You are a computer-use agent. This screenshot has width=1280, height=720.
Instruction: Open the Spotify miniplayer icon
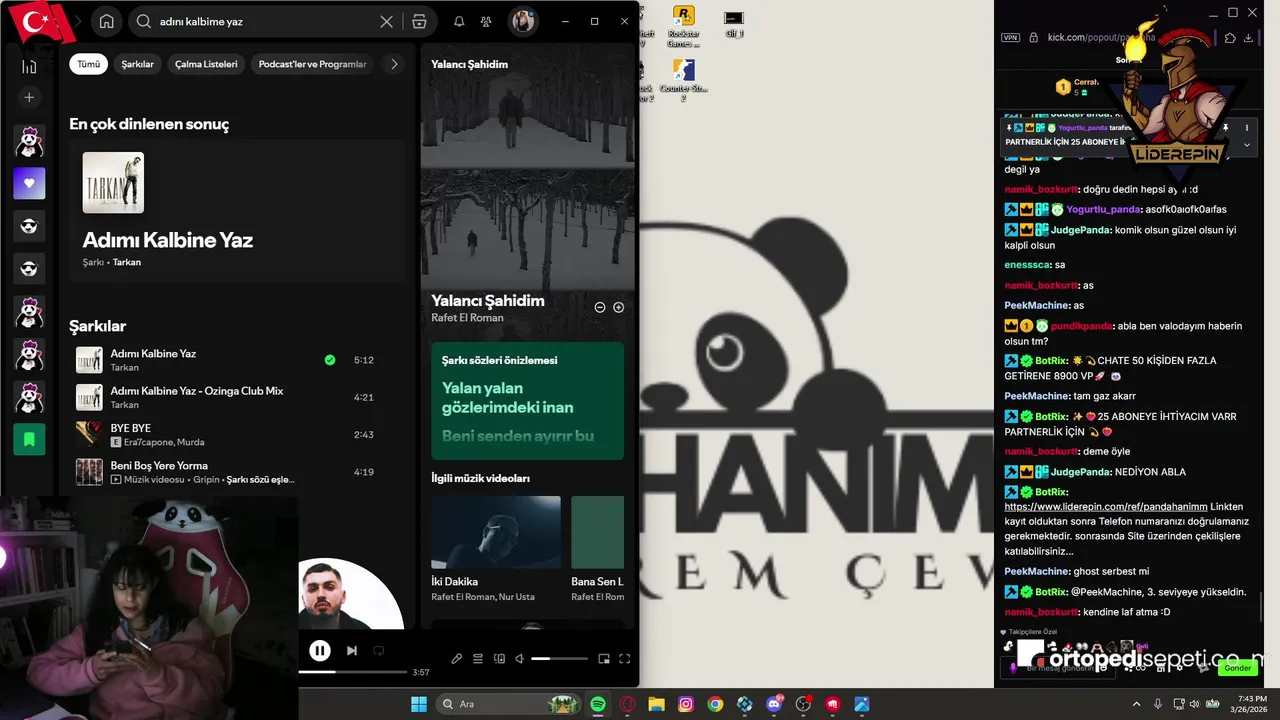[603, 658]
